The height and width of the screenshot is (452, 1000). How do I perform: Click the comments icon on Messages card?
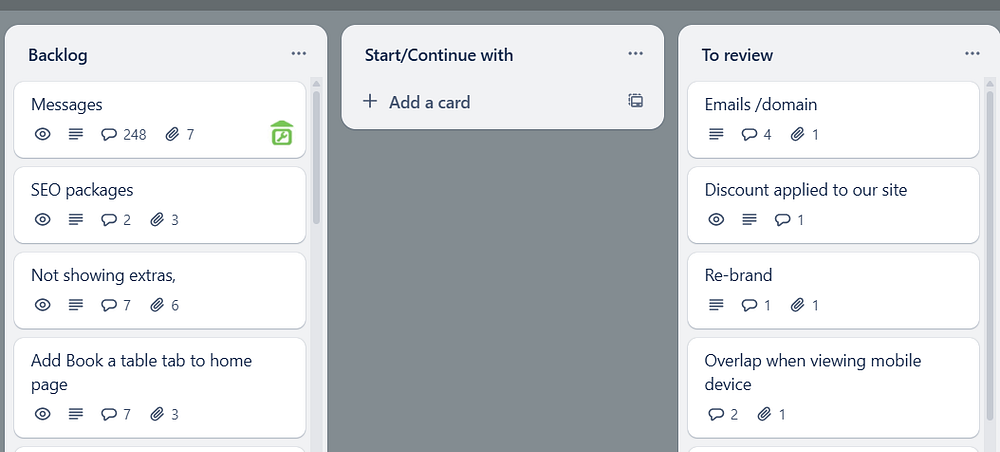point(110,134)
